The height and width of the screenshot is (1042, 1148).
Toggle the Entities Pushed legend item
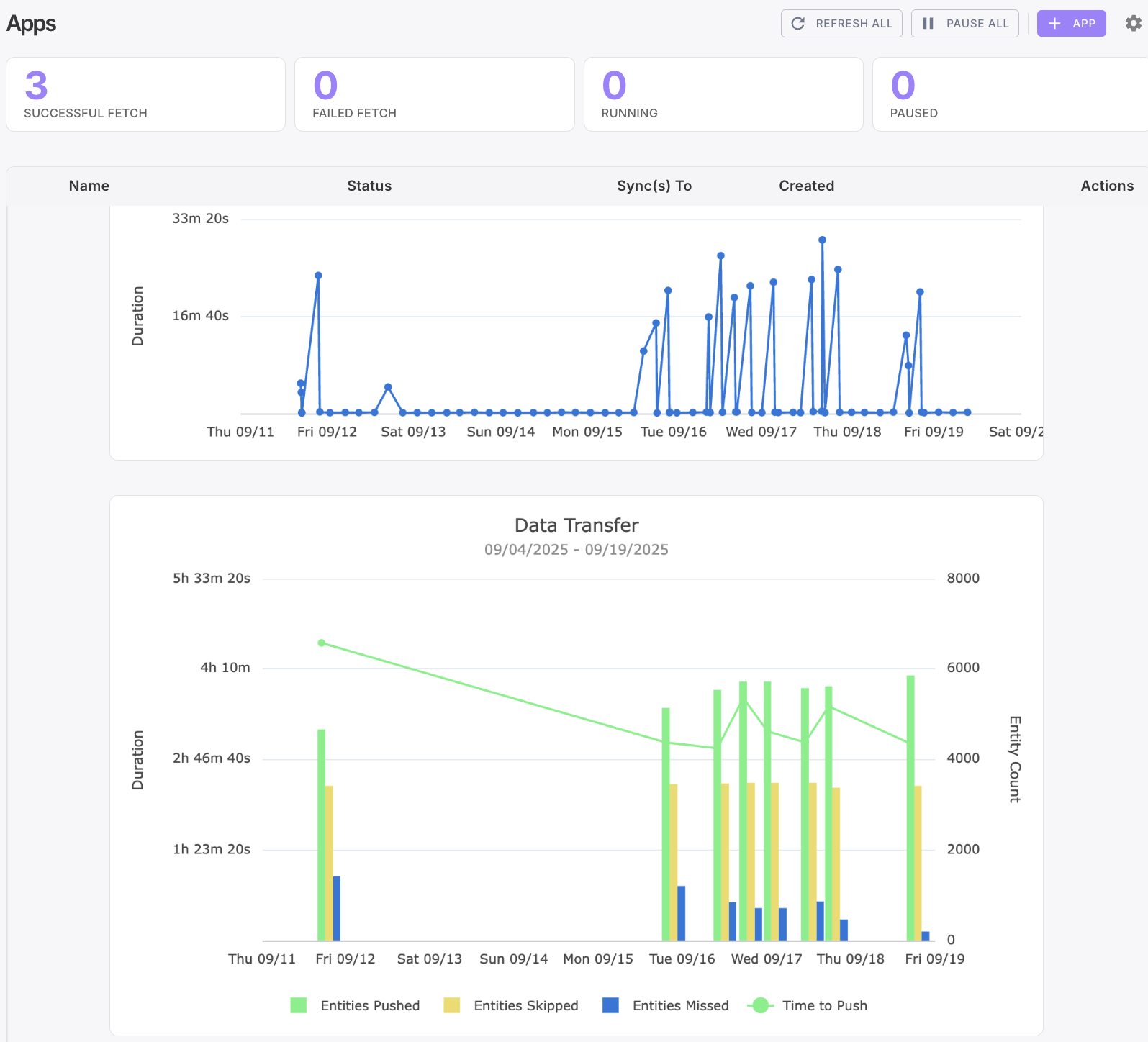click(x=355, y=1005)
